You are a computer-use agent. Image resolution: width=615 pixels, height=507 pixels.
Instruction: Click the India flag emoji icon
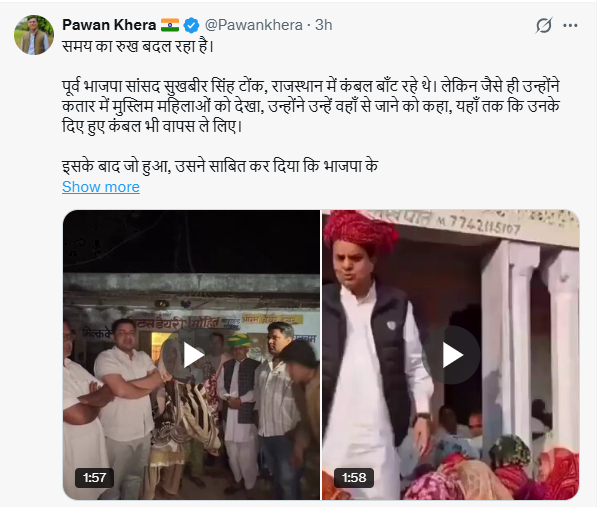[170, 25]
